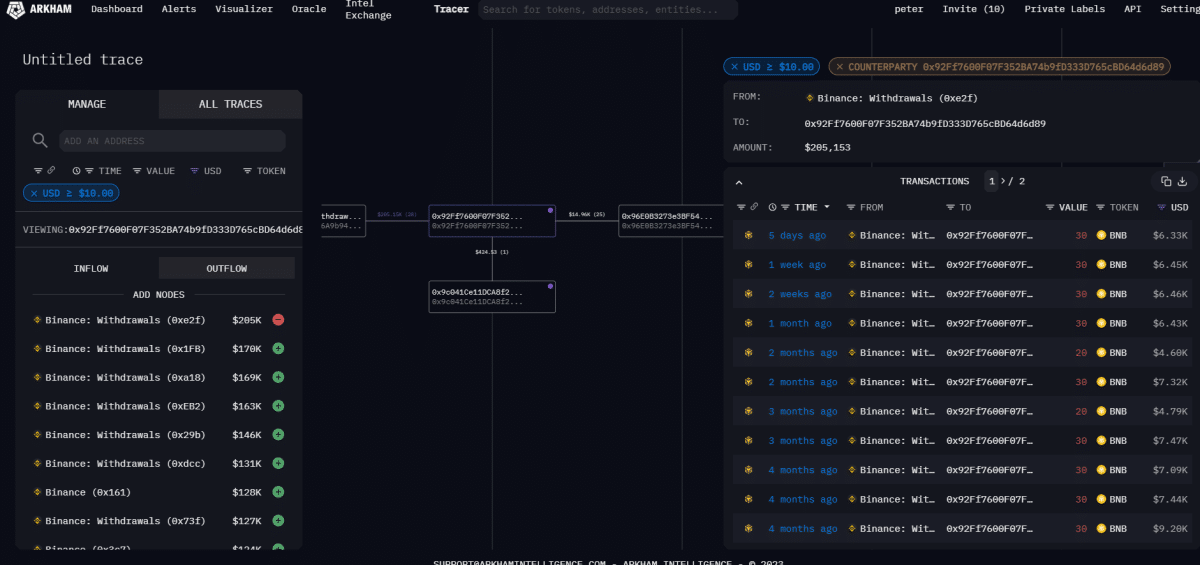
Task: Click the purple dot on 0x92Ff7600 graph node
Action: [550, 210]
